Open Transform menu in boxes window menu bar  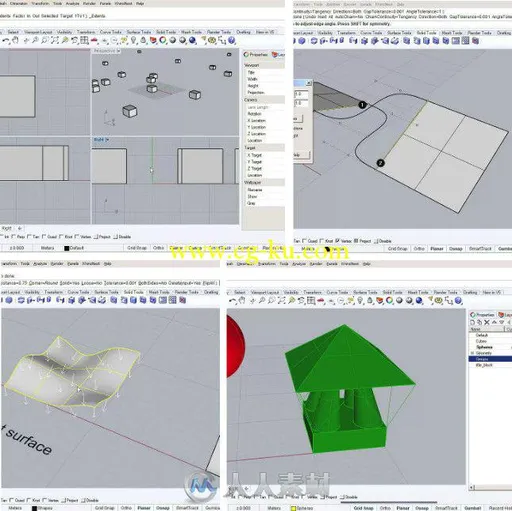41,3
